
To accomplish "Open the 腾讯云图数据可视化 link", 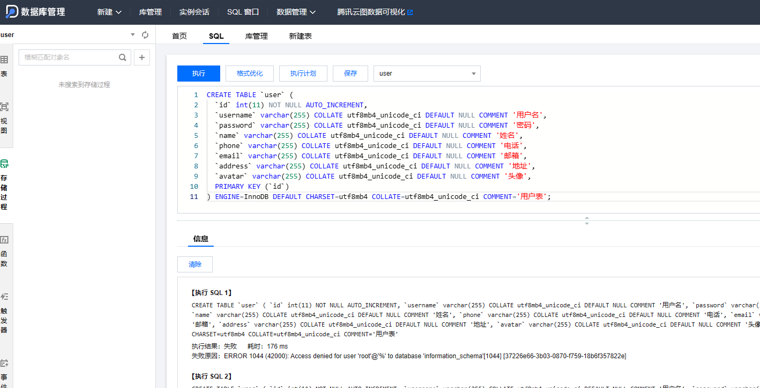I will [371, 12].
